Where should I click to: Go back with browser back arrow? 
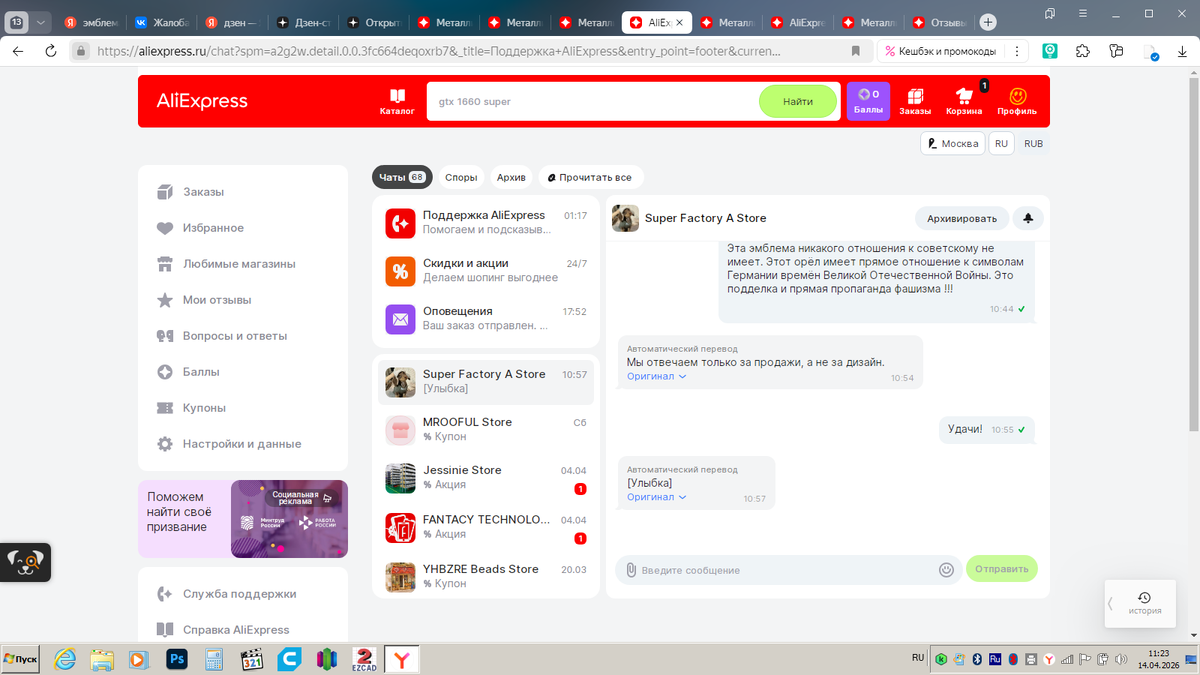point(18,51)
